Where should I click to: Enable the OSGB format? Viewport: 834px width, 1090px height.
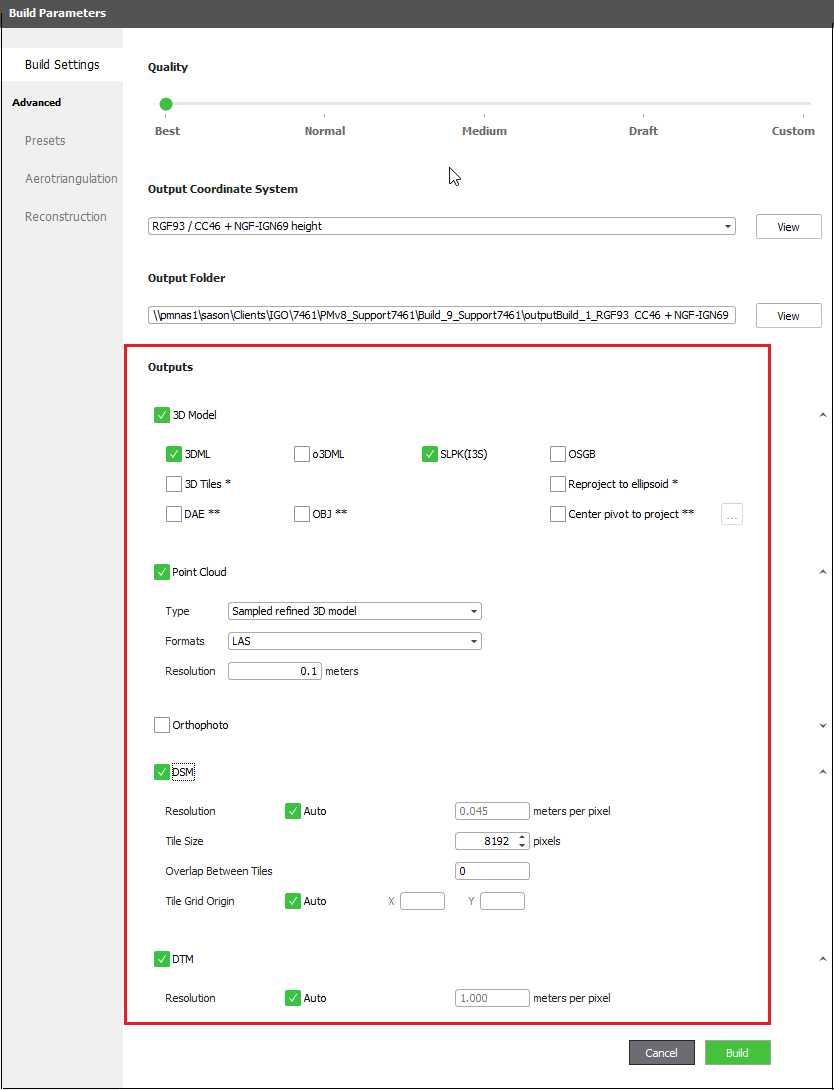tap(557, 454)
